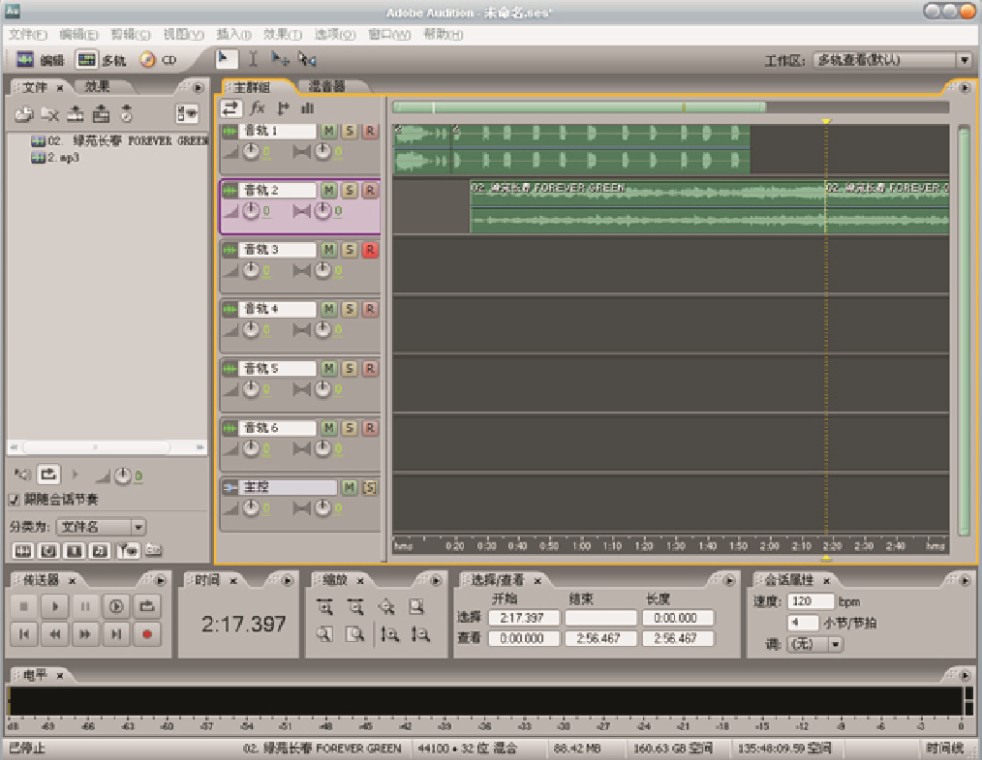Screen dimensions: 982x760
Task: Switch to 编辑 edit view
Action: click(41, 60)
